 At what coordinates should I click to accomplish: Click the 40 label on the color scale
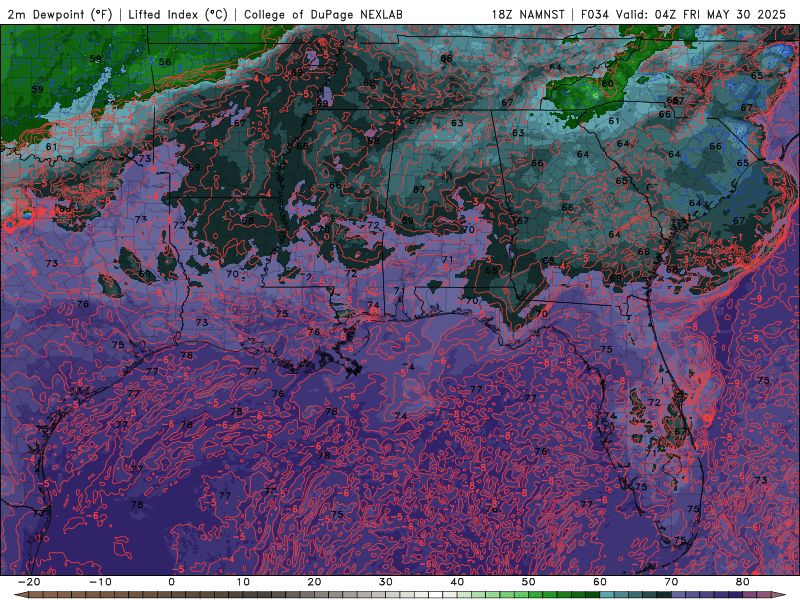(457, 582)
